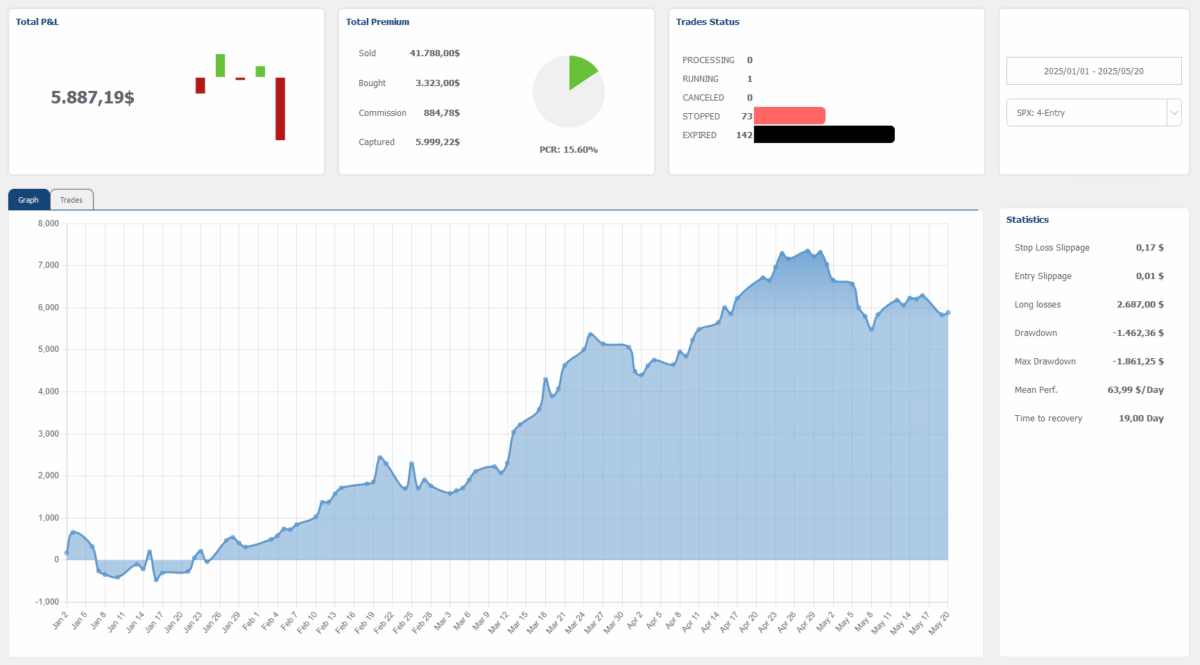Select the black EXPIRED status bar
Viewport: 1200px width, 665px height.
click(823, 134)
